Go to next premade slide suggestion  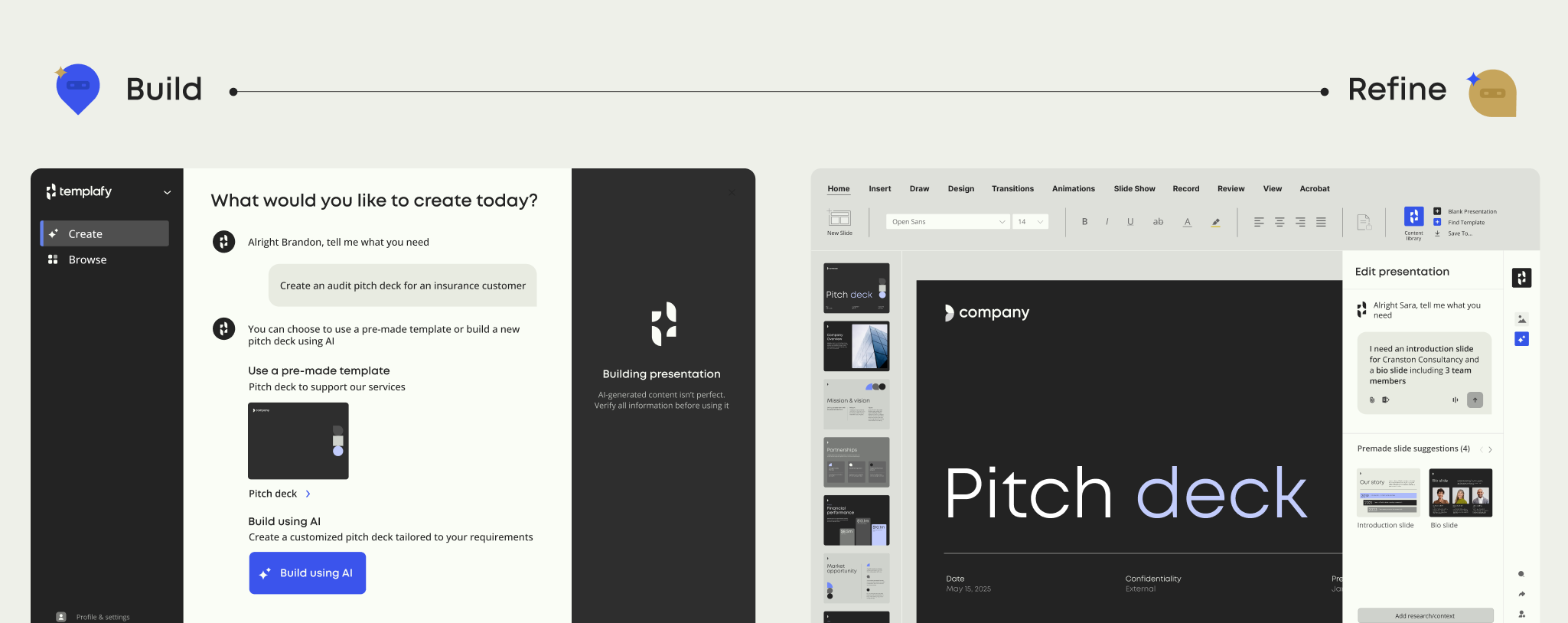1490,449
